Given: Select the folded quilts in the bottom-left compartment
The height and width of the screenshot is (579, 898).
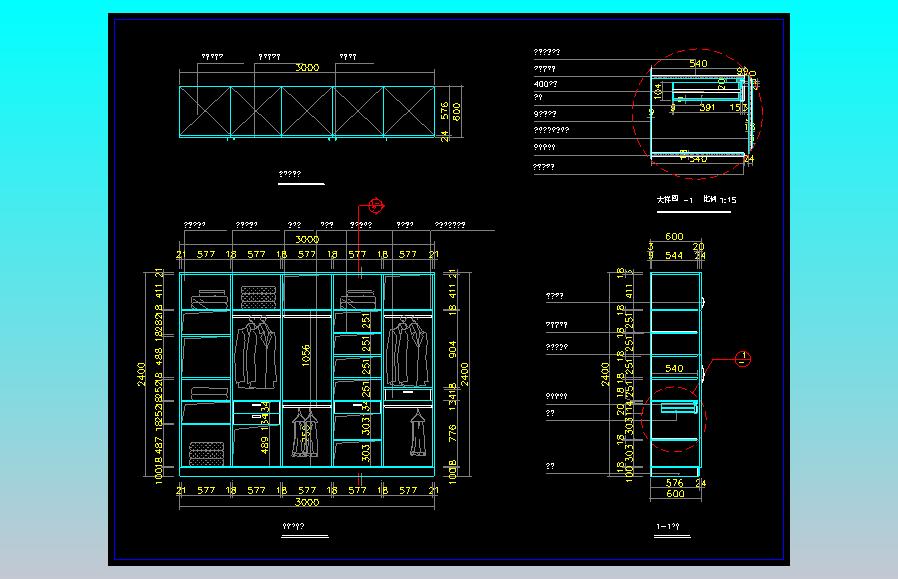Looking at the screenshot, I should (x=206, y=454).
